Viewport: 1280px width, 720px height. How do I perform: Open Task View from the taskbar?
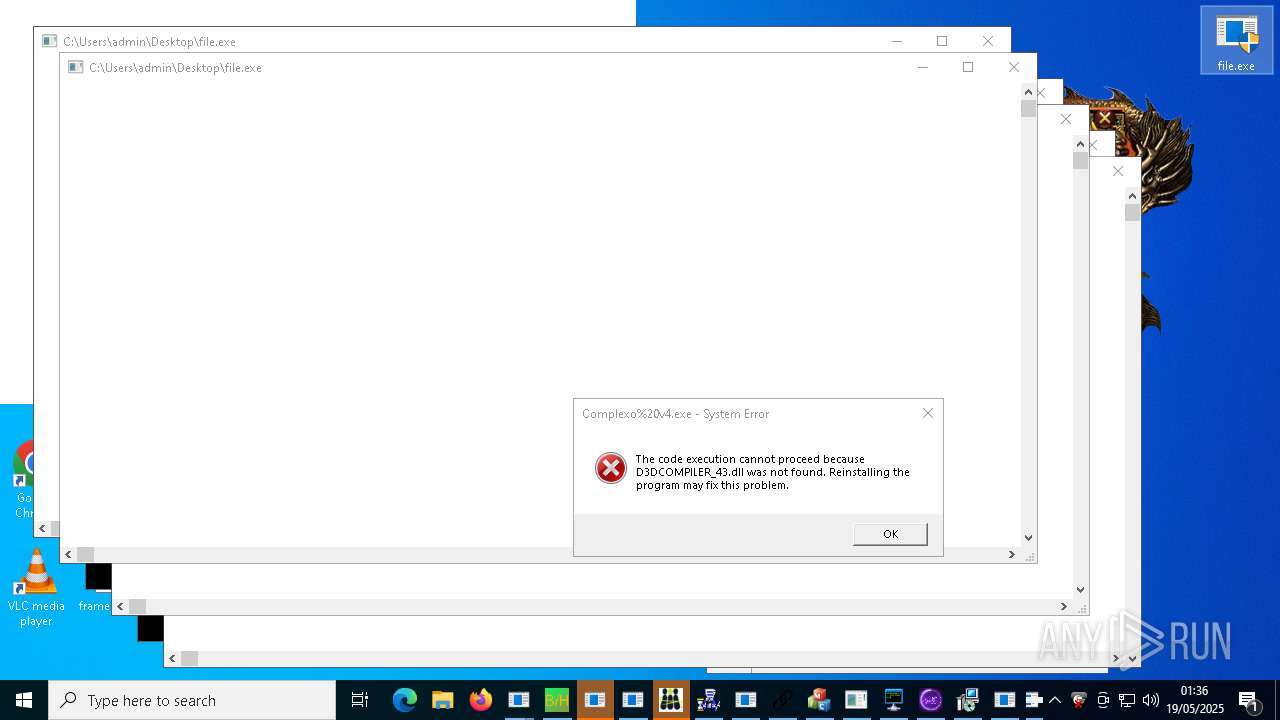coord(360,700)
